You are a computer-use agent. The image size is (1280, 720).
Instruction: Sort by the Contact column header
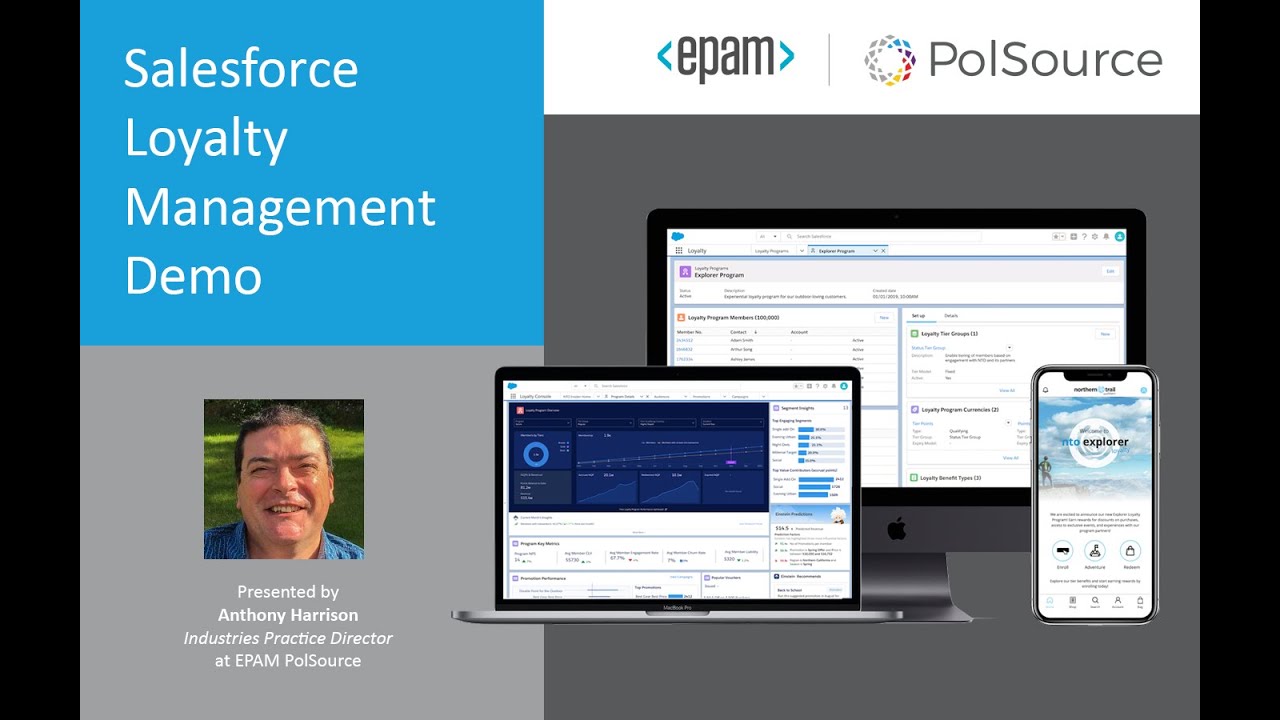click(738, 332)
